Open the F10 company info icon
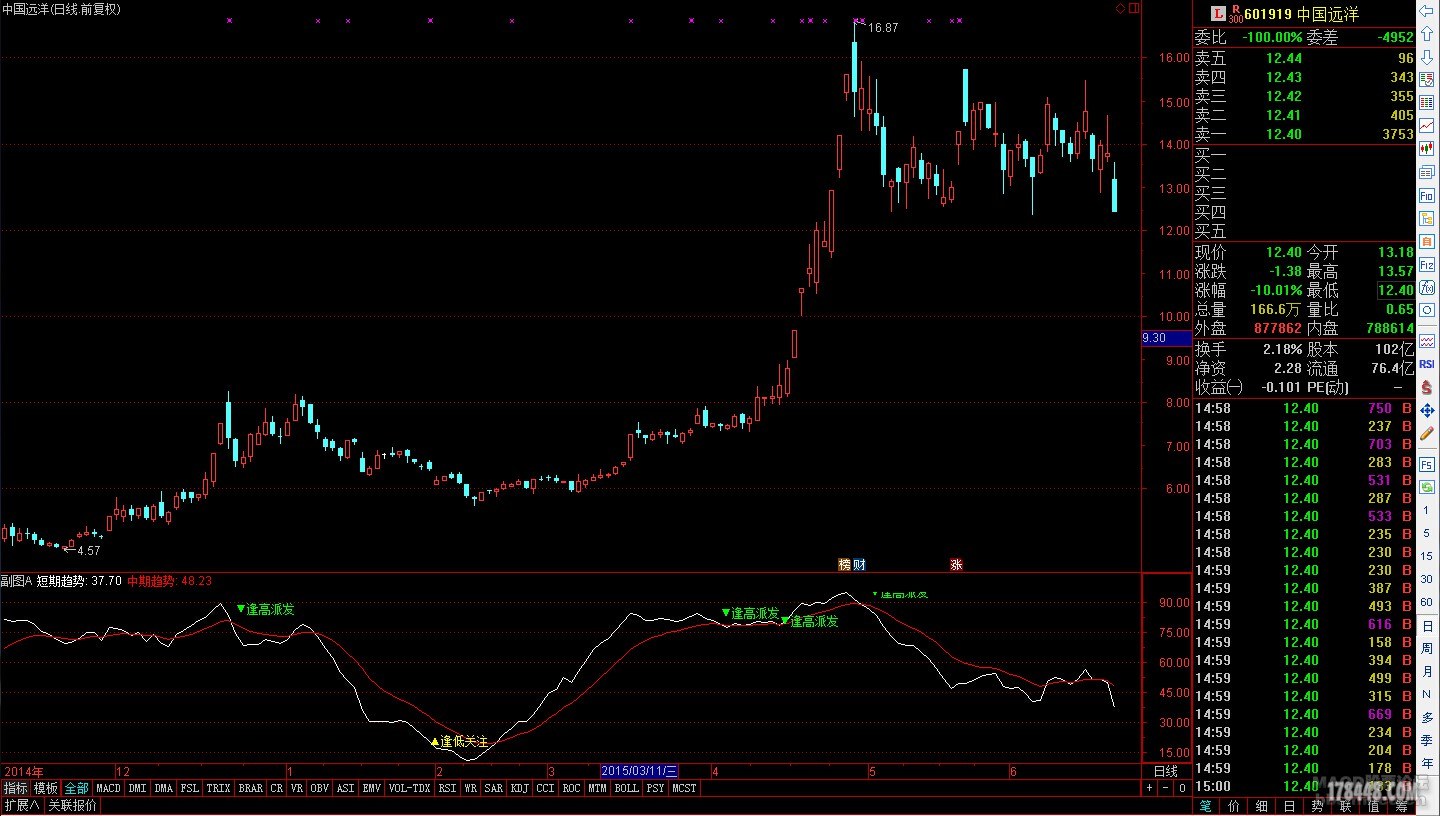Screen dimensions: 1440x816 [1427, 195]
